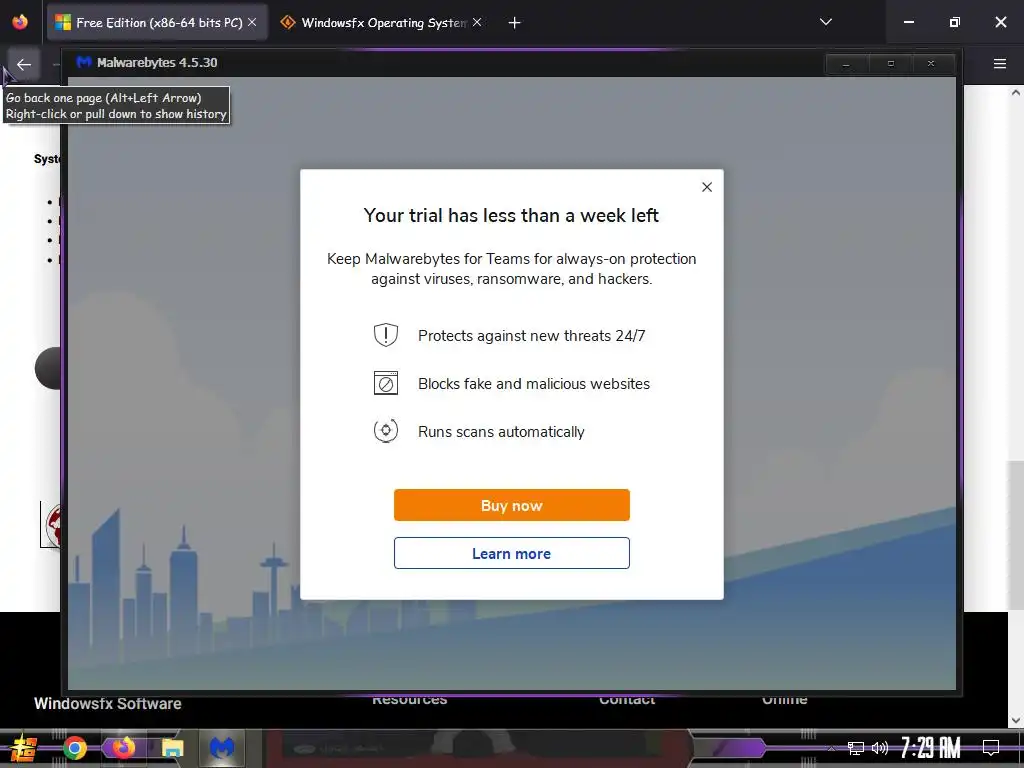Close the Windowsfx Operating System tab
This screenshot has height=768, width=1024.
477,22
